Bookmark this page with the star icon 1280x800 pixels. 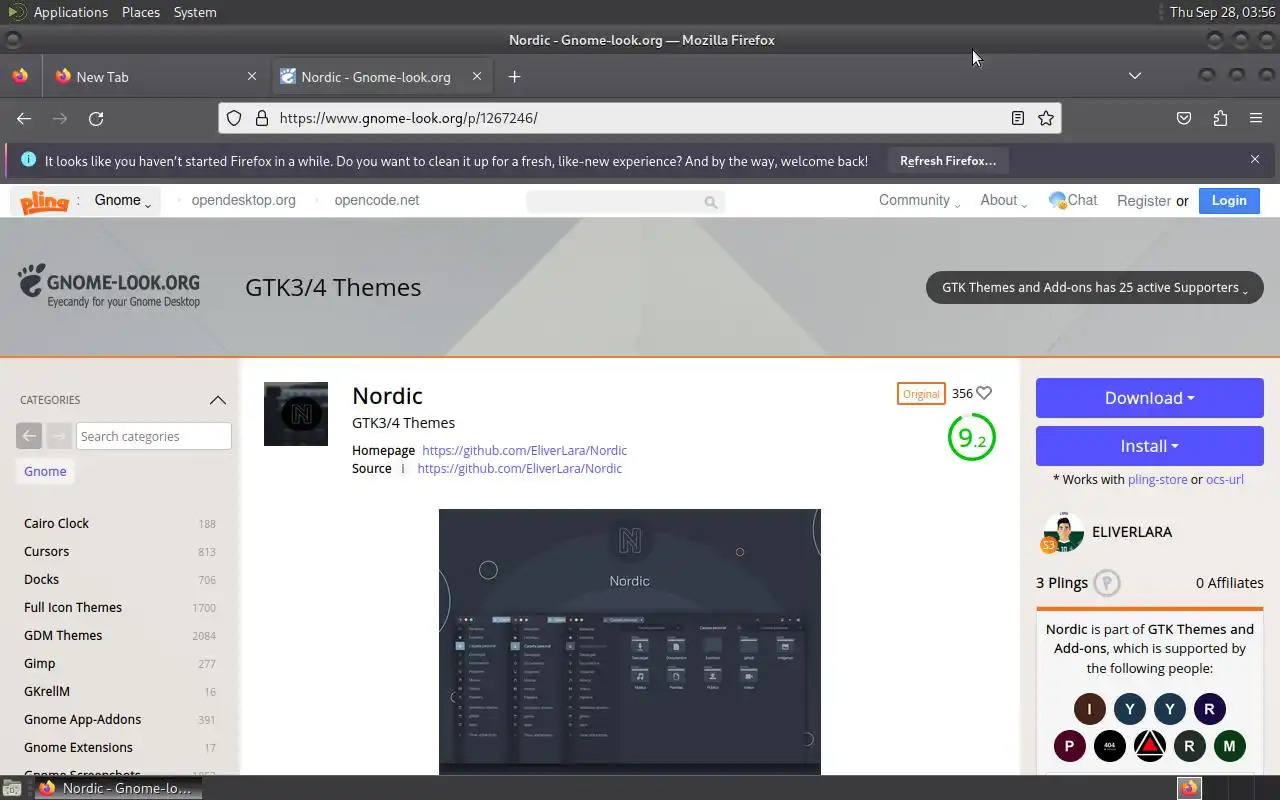tap(1046, 118)
